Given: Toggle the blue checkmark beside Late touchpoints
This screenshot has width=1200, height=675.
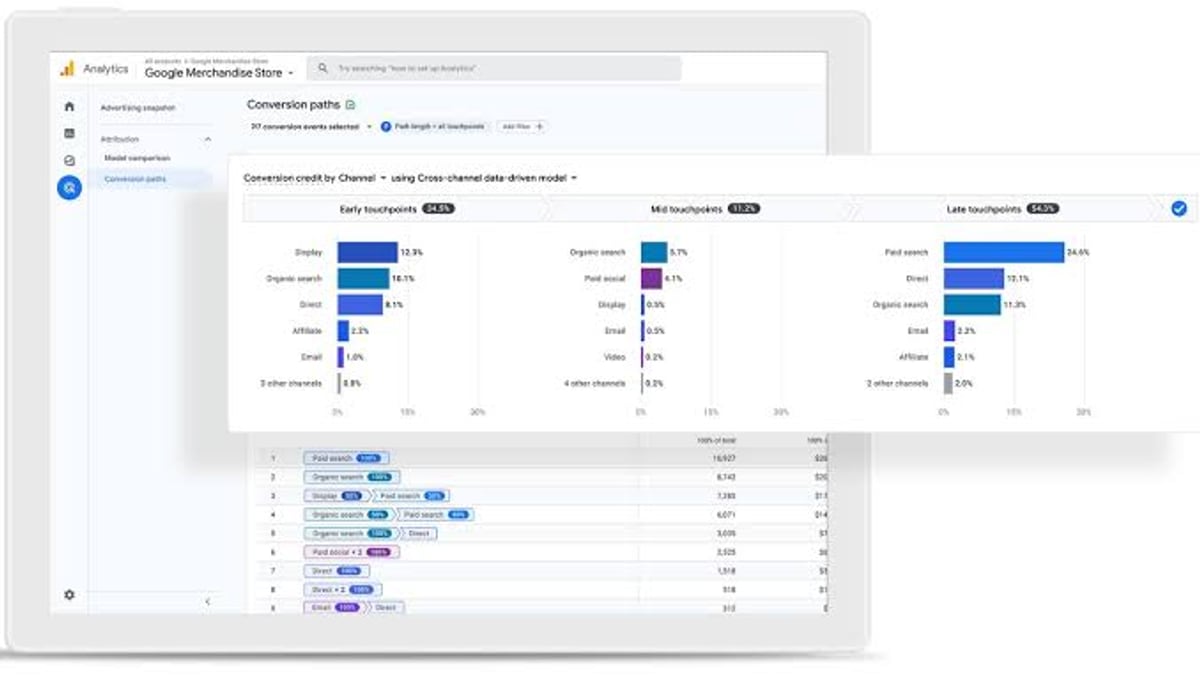Looking at the screenshot, I should (x=1179, y=209).
